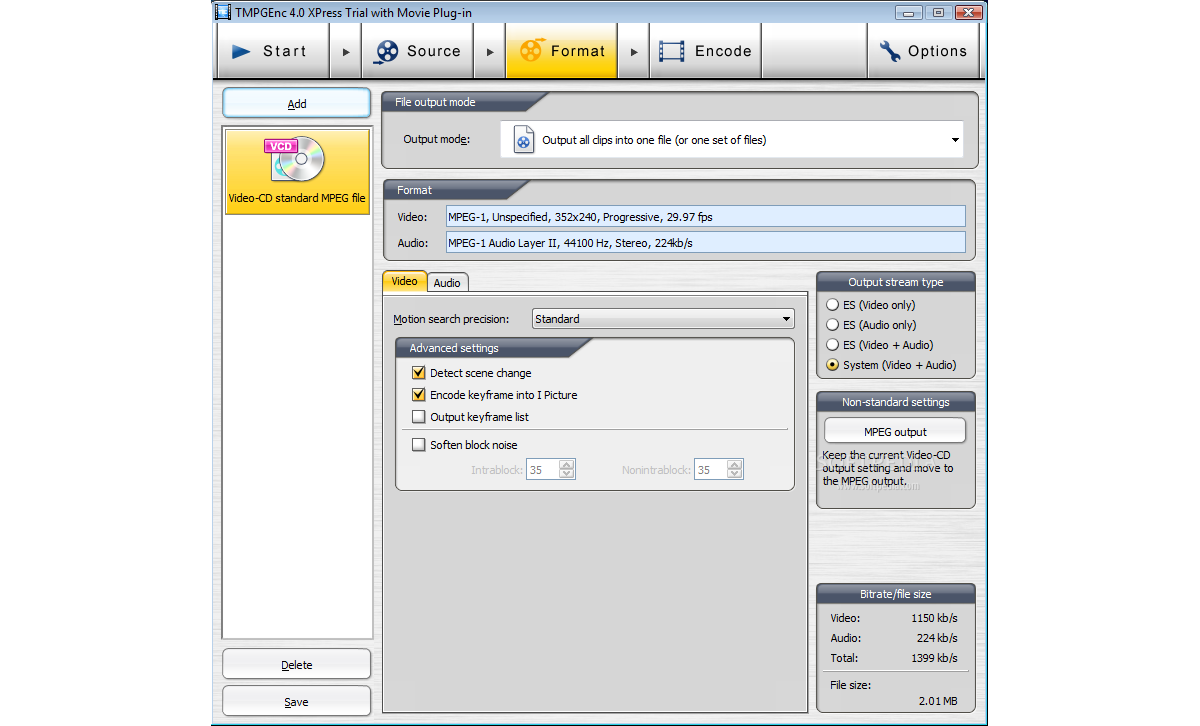This screenshot has width=1200, height=726.
Task: Go to the Start stage
Action: point(273,51)
